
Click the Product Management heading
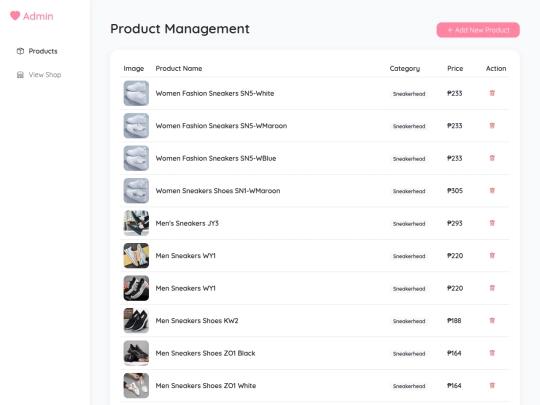pyautogui.click(x=180, y=29)
